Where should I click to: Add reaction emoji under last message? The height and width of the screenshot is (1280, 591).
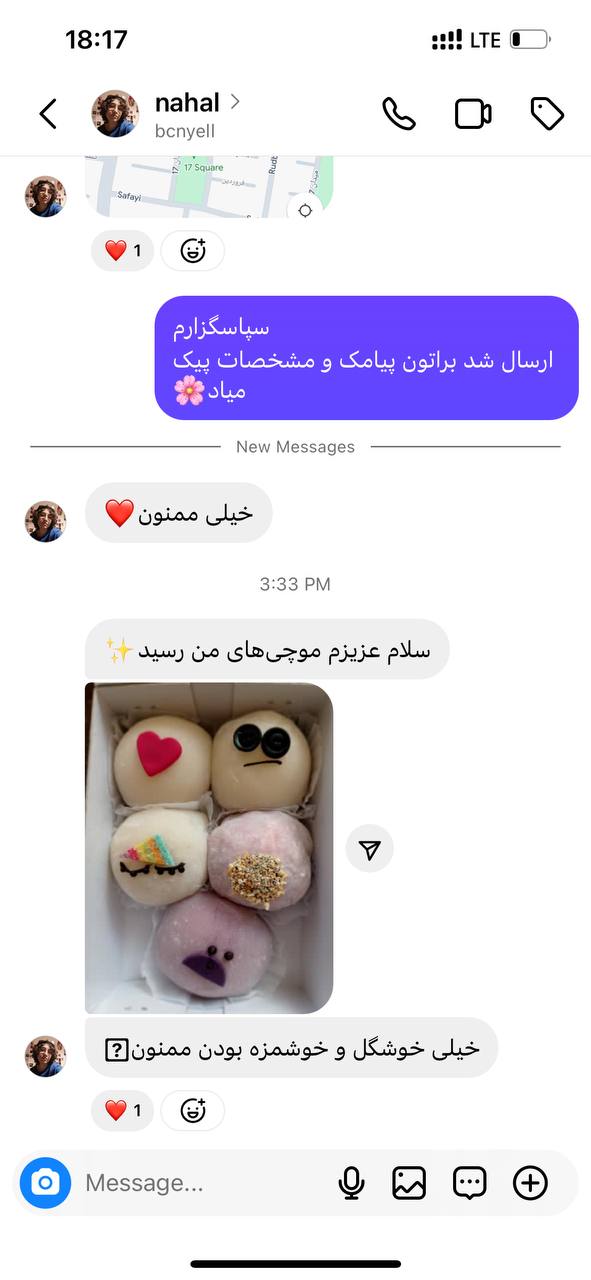(x=193, y=1110)
